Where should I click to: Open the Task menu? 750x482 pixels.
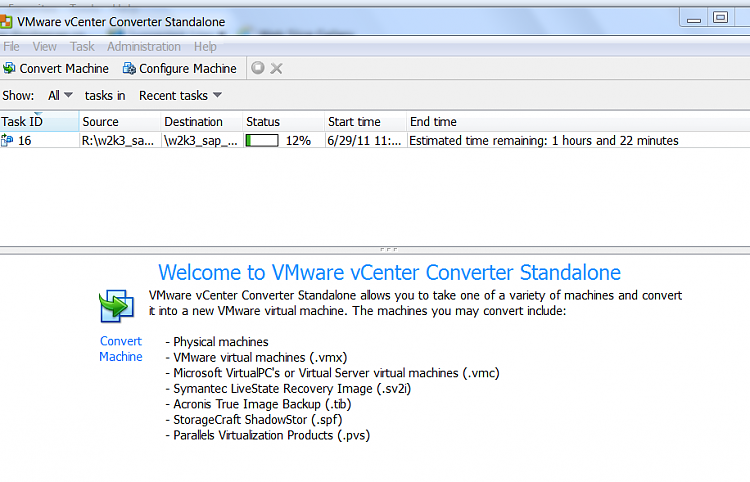(82, 46)
